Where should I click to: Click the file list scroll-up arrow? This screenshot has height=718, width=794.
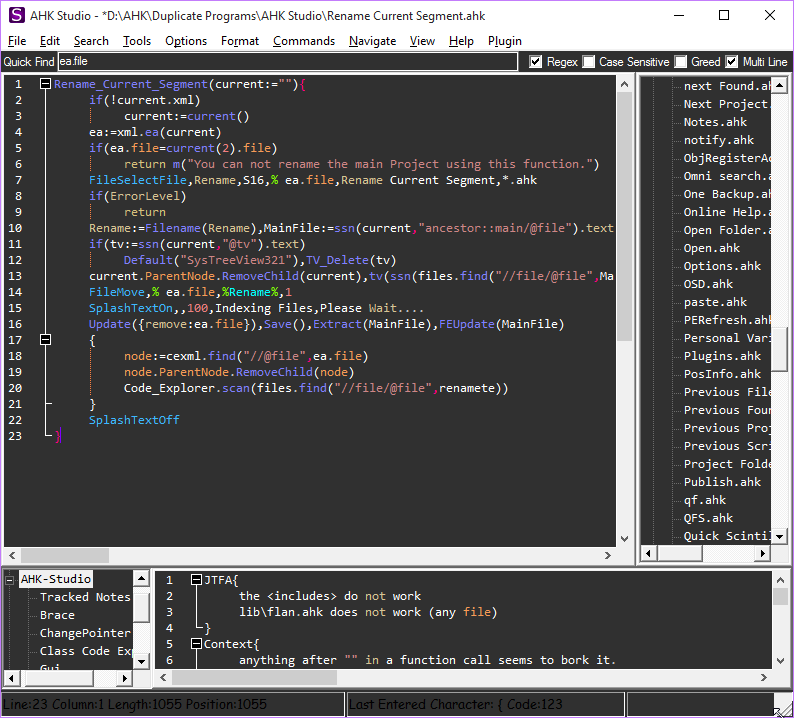(x=779, y=85)
